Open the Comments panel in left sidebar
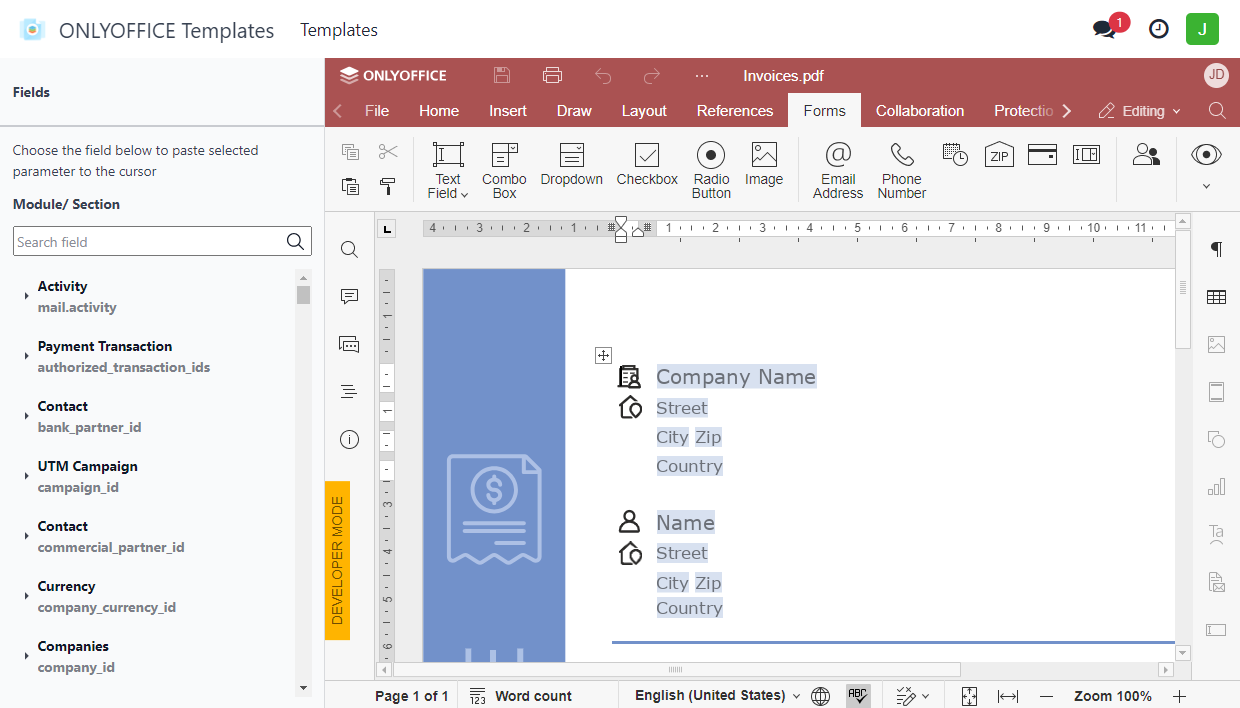This screenshot has width=1240, height=708. tap(349, 297)
